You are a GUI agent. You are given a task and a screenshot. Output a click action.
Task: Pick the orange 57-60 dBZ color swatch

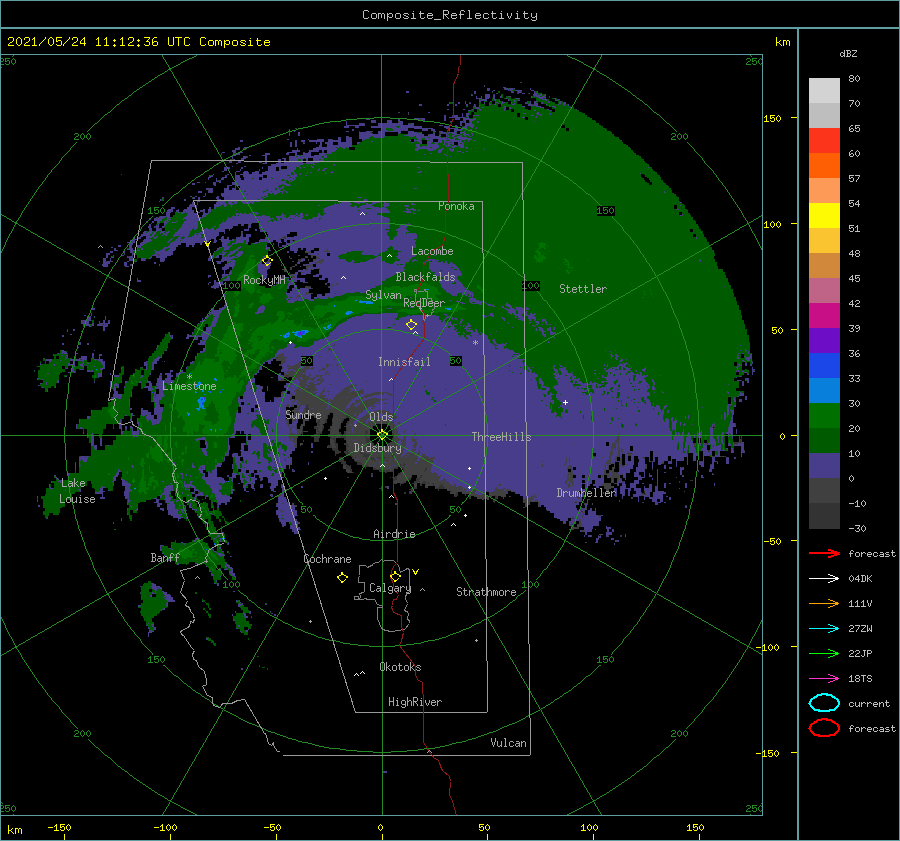point(824,166)
